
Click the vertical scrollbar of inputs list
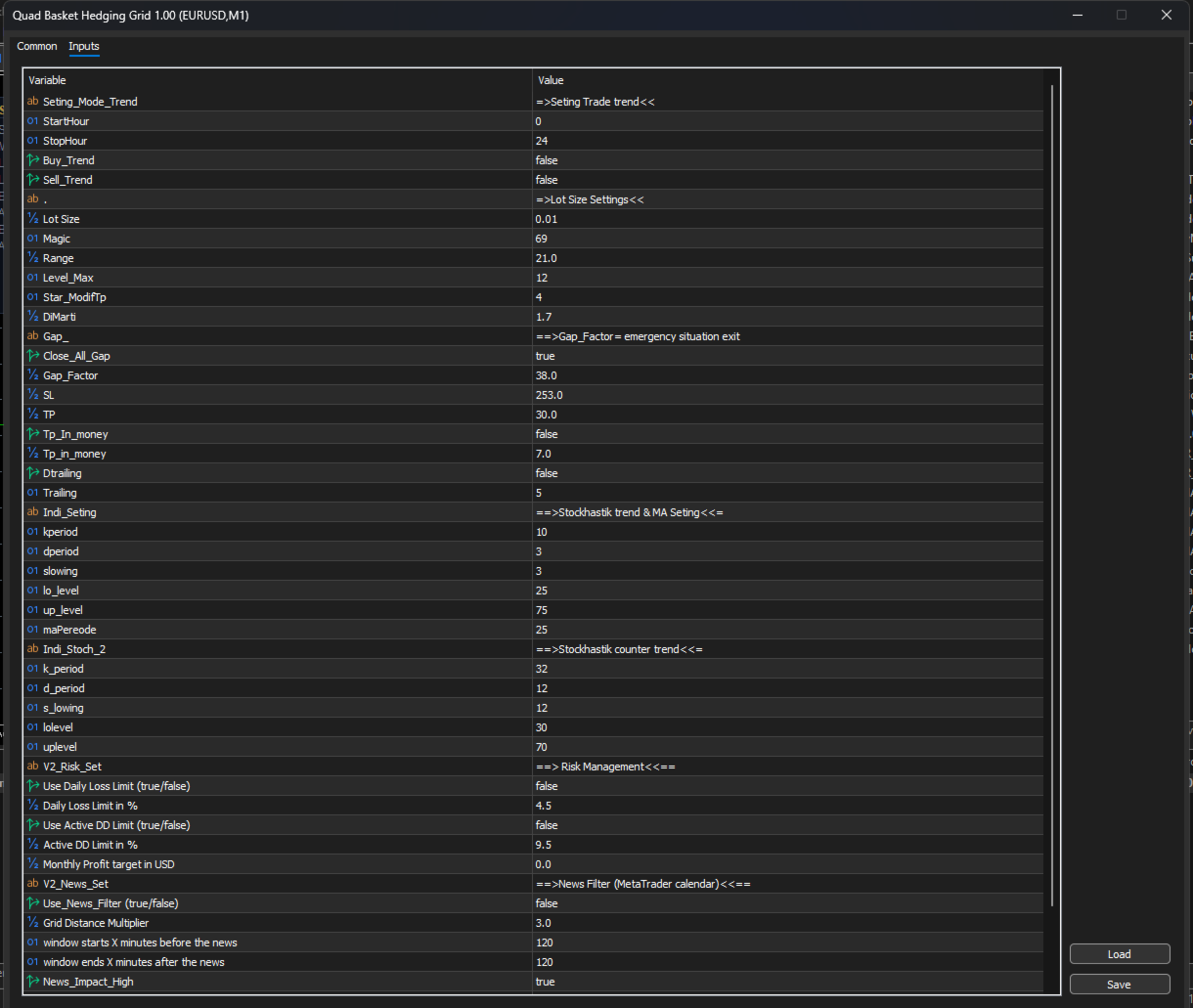click(x=1052, y=497)
